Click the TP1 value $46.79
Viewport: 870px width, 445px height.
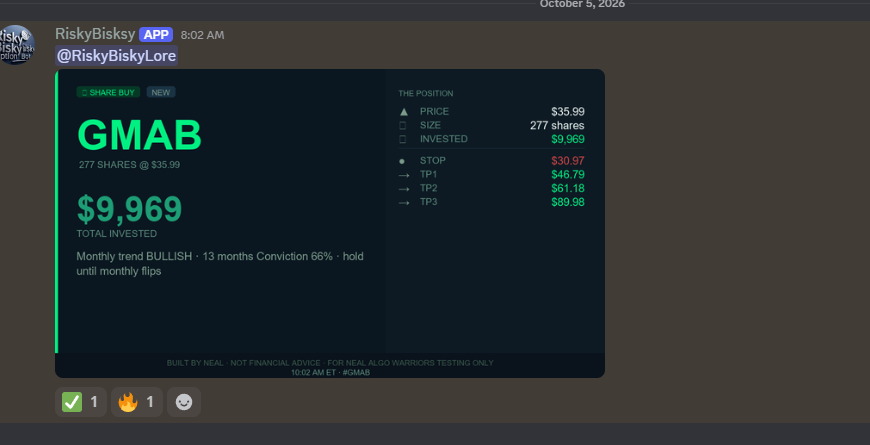click(568, 175)
